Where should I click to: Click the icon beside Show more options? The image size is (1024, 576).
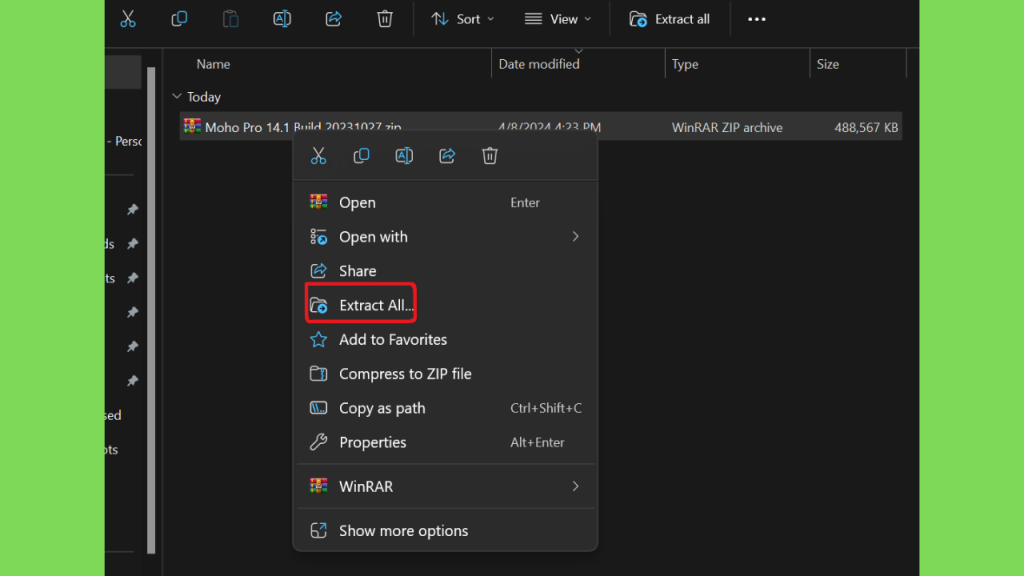tap(318, 530)
